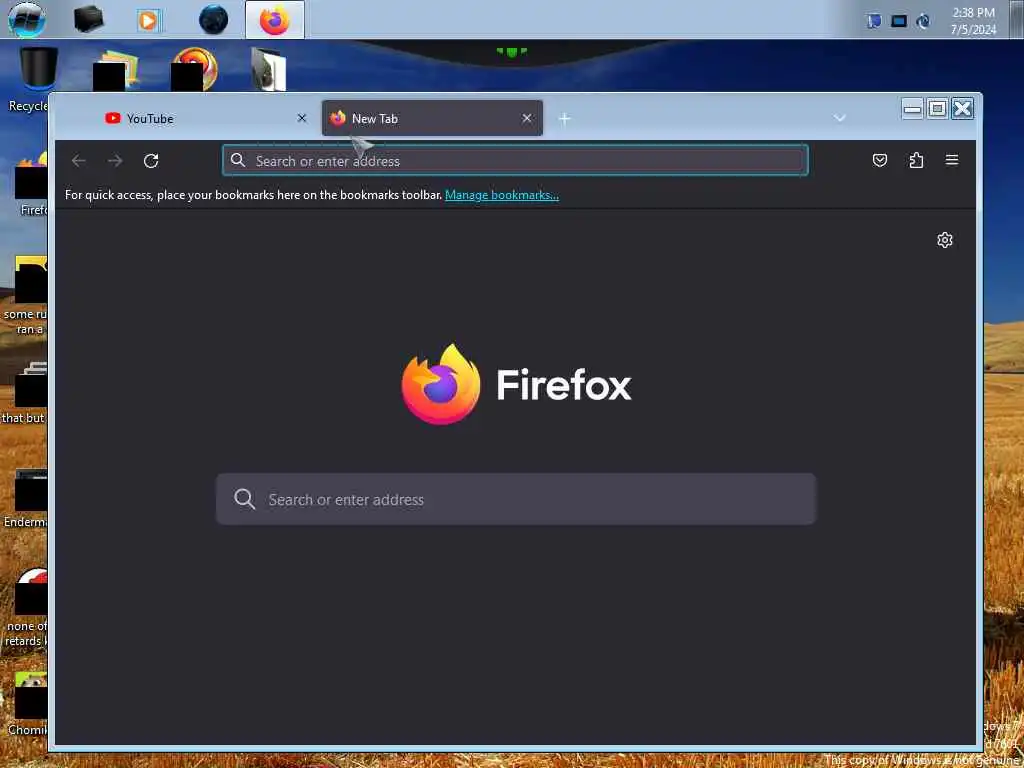
Task: Open the Windows Start orb
Action: pyautogui.click(x=27, y=19)
